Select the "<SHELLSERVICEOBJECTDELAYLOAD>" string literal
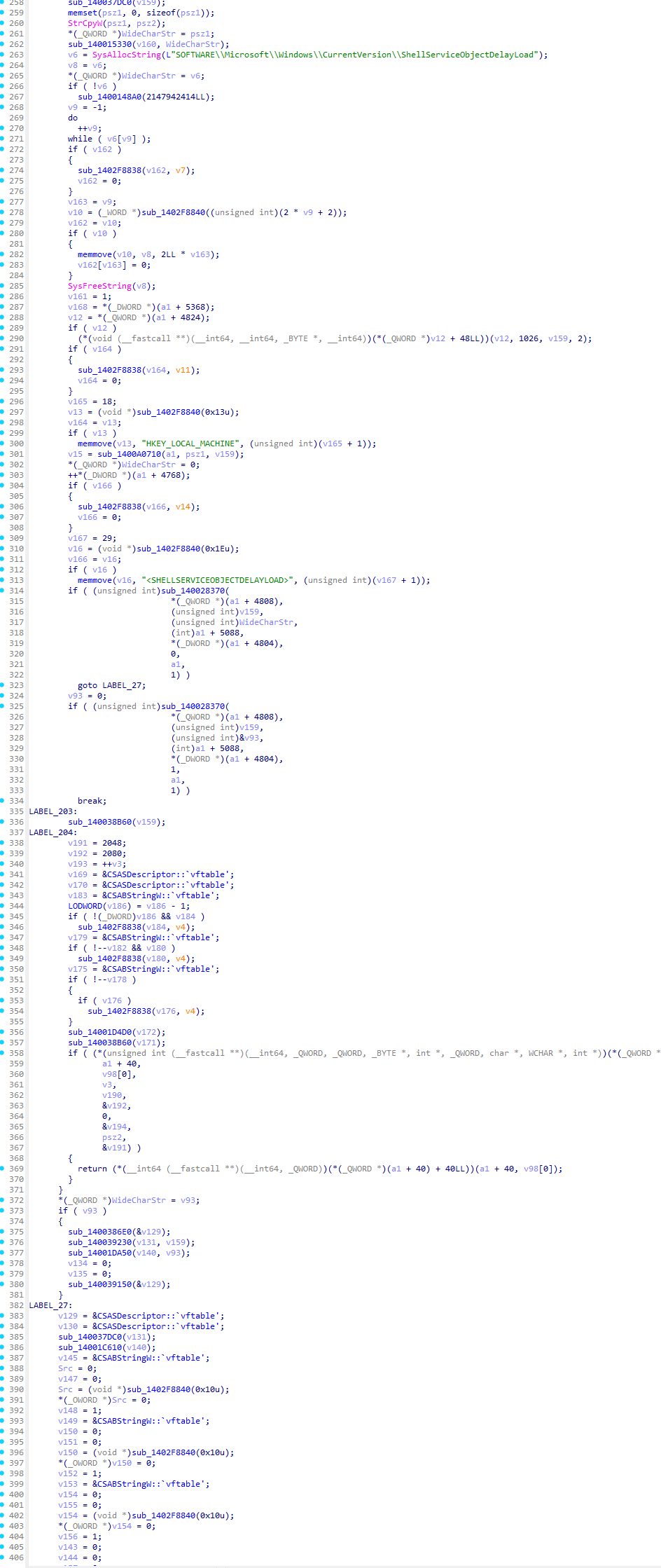This screenshot has width=661, height=1568. click(x=217, y=580)
